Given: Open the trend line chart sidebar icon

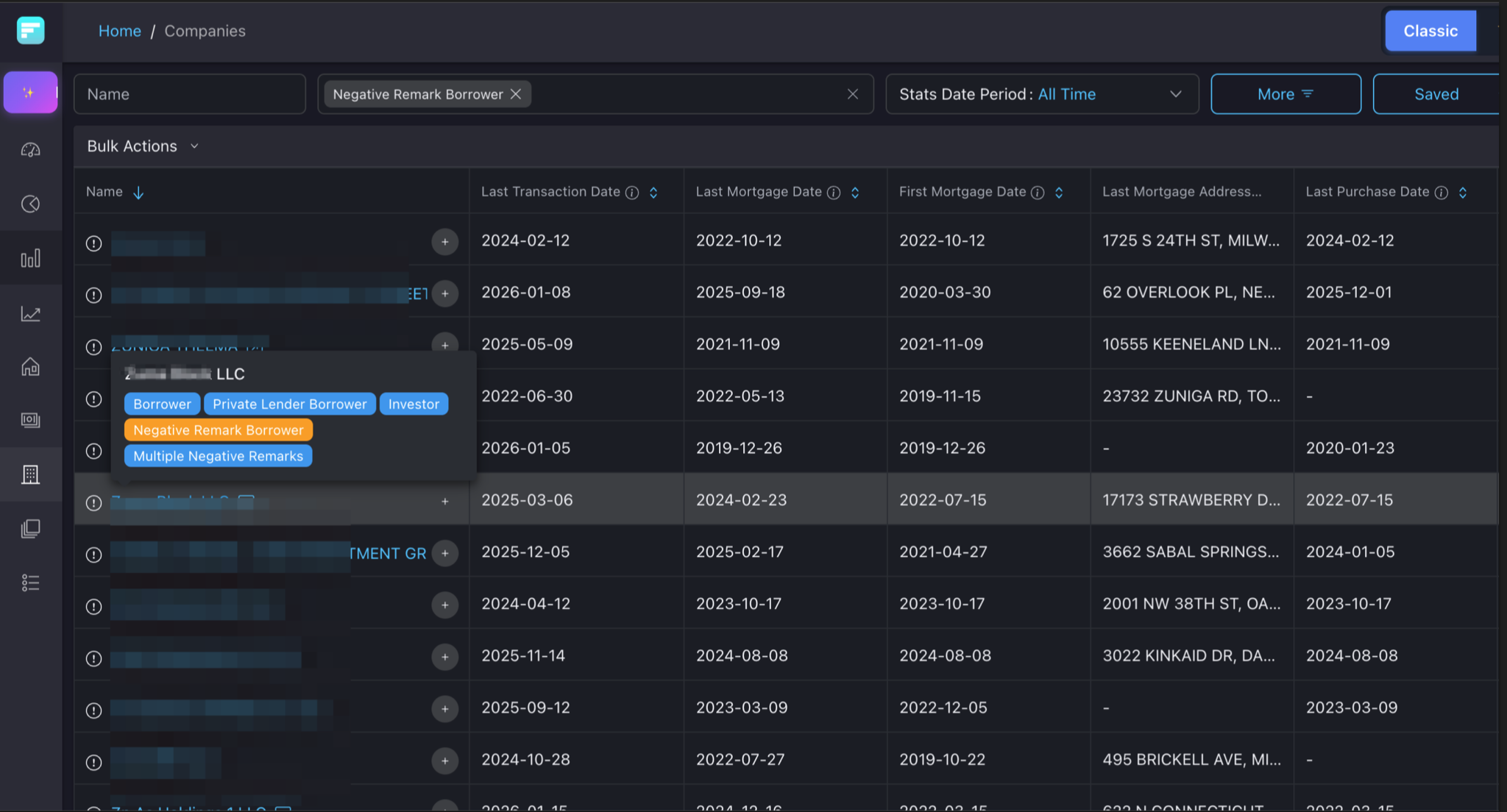Looking at the screenshot, I should click(30, 314).
